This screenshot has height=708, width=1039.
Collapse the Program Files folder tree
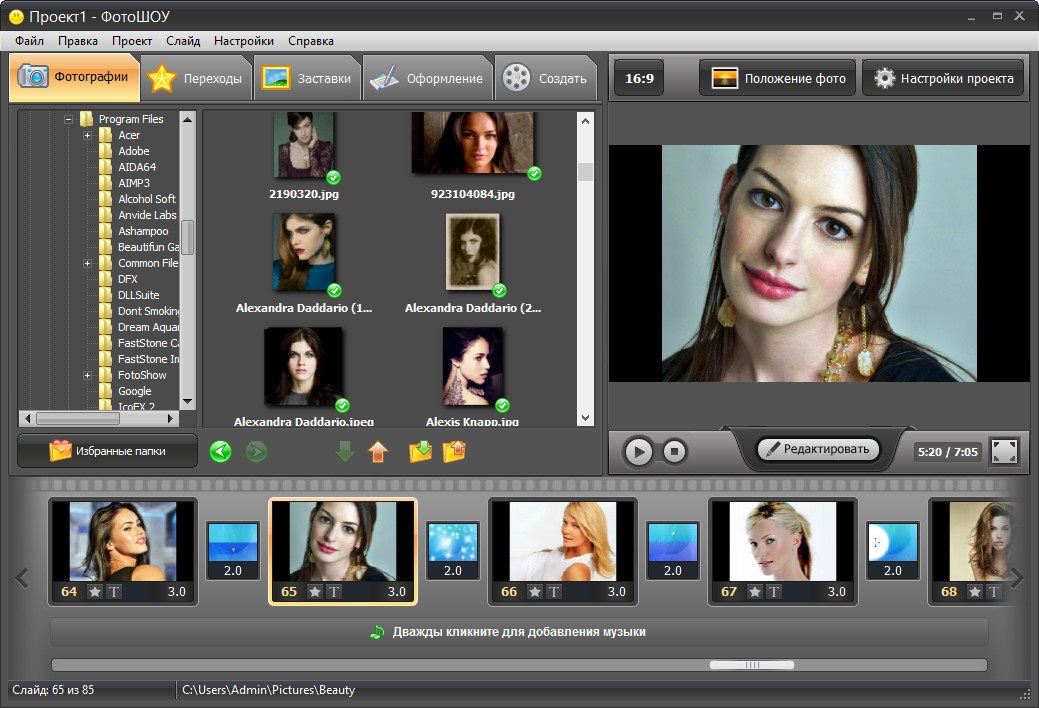click(69, 119)
